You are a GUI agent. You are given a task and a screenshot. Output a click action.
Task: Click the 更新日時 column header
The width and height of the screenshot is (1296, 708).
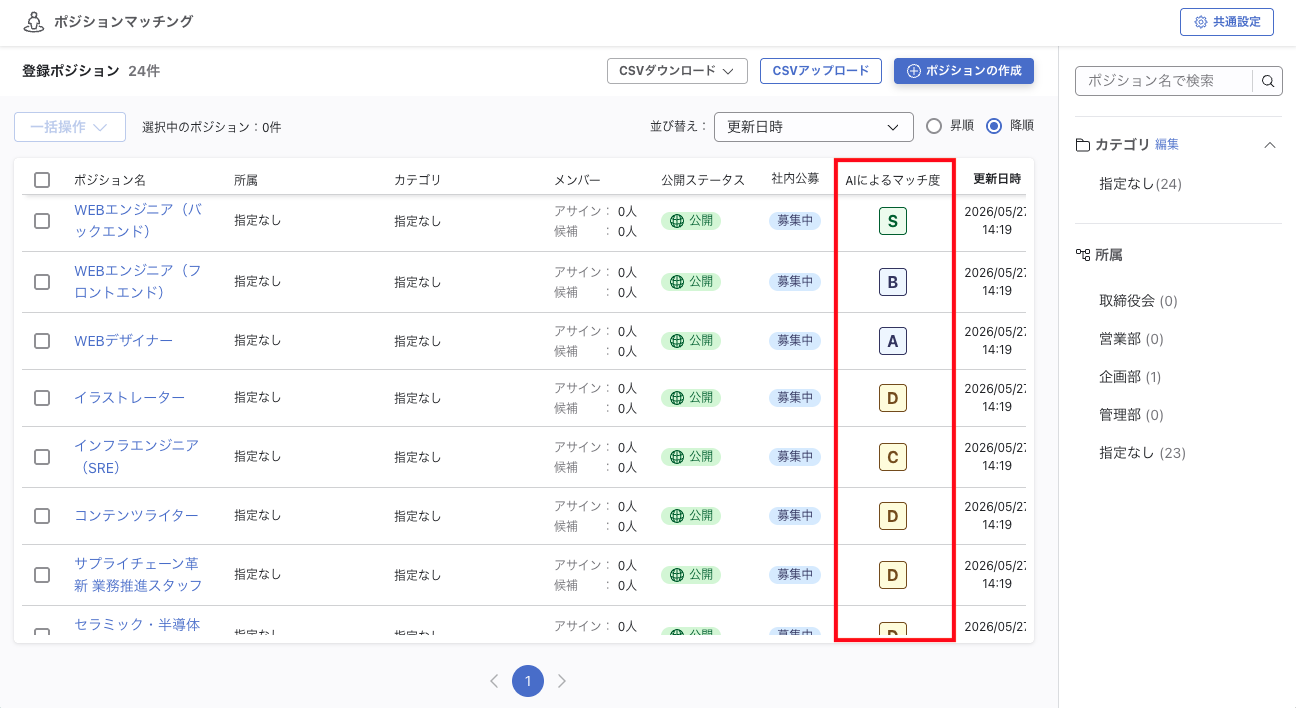[x=997, y=180]
